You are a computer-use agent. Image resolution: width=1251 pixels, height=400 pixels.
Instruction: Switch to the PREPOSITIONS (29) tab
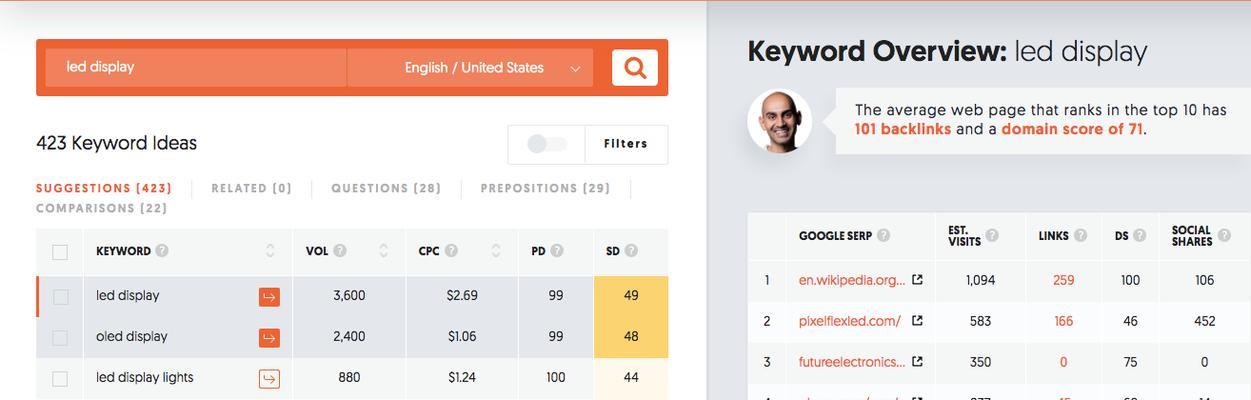(x=545, y=188)
